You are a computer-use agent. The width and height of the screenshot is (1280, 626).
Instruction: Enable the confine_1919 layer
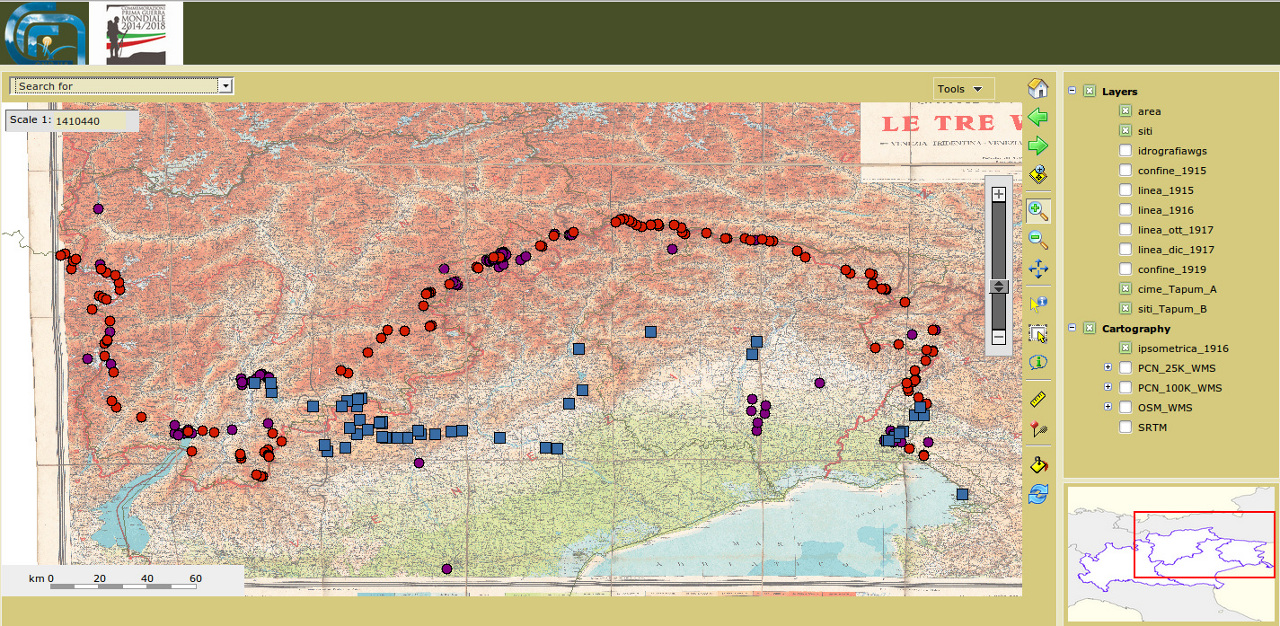point(1125,269)
